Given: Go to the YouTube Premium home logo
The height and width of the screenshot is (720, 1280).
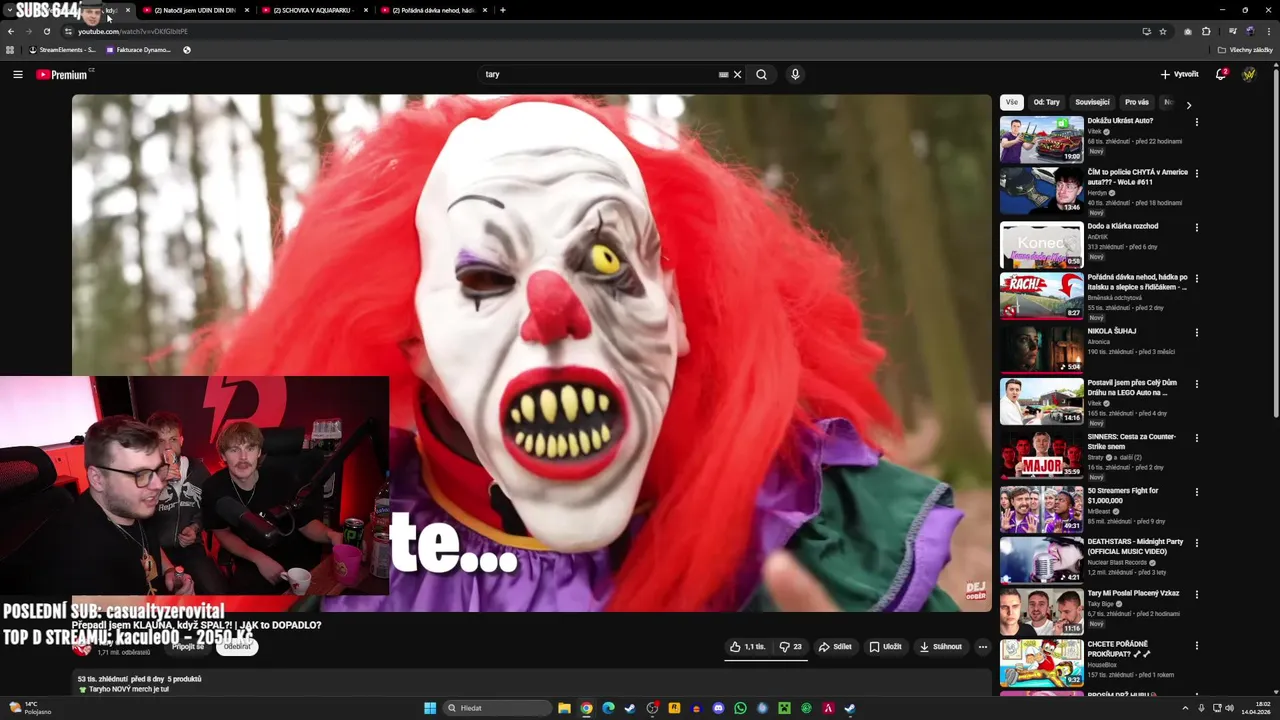Looking at the screenshot, I should tap(62, 75).
